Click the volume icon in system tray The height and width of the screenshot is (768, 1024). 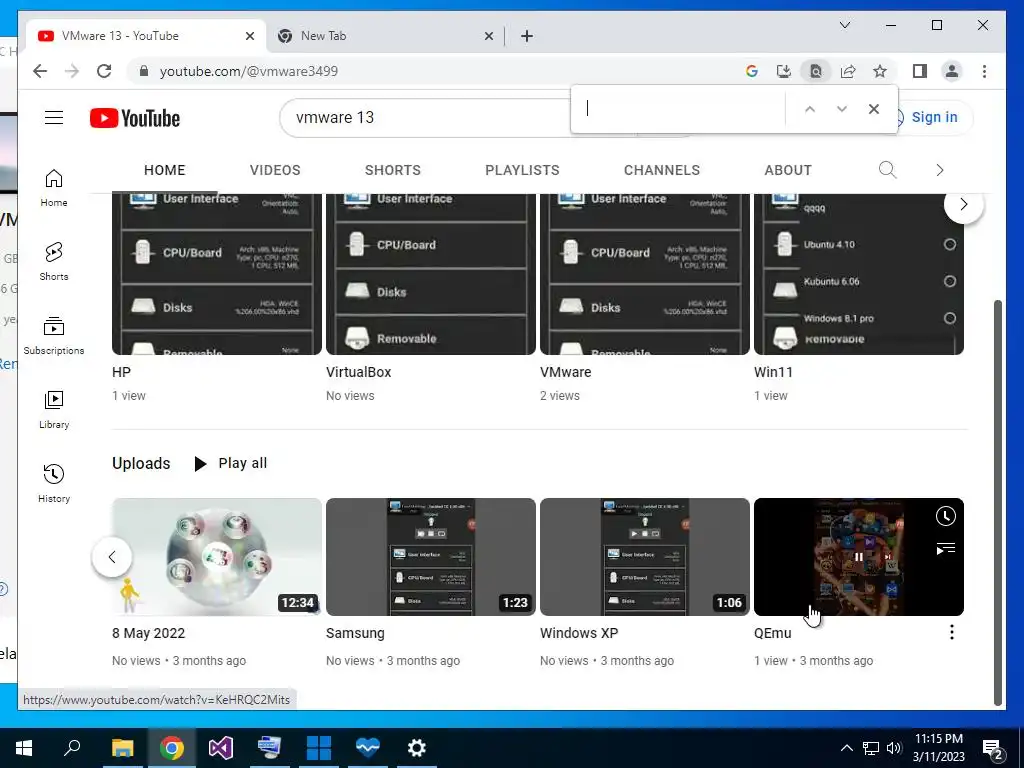click(x=894, y=748)
